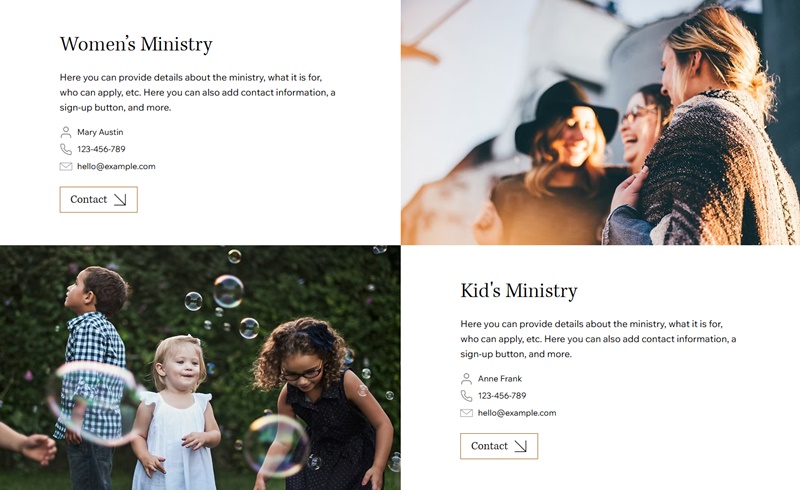This screenshot has height=490, width=800.
Task: Click the person icon beside Mary Austin
Action: click(66, 132)
